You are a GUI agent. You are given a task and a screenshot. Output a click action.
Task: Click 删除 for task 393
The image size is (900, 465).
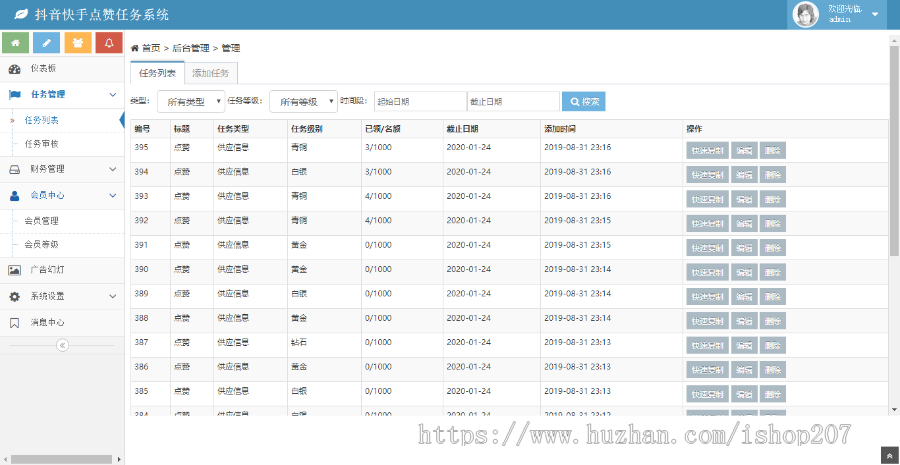(x=773, y=199)
